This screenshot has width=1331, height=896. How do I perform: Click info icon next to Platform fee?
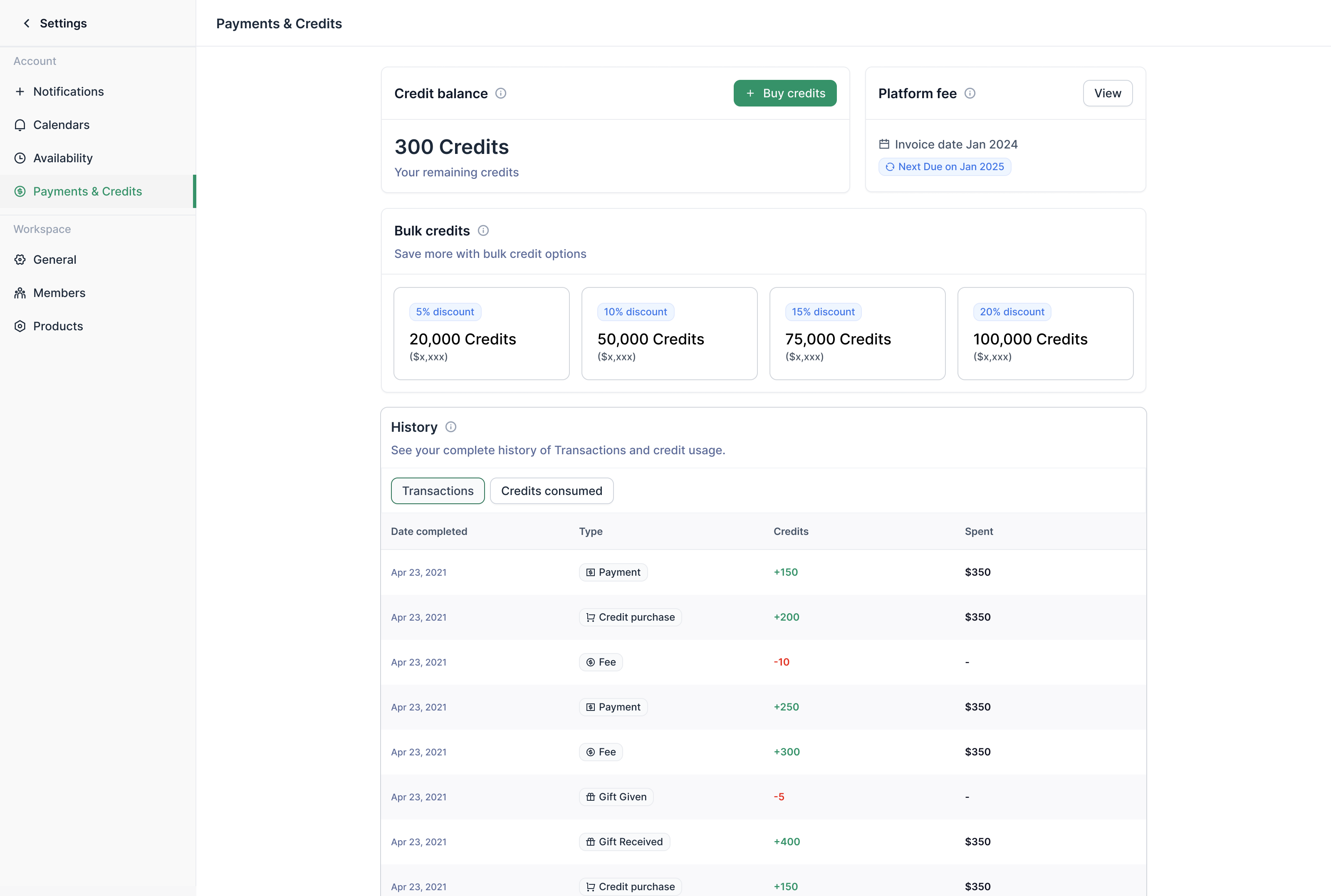coord(970,93)
